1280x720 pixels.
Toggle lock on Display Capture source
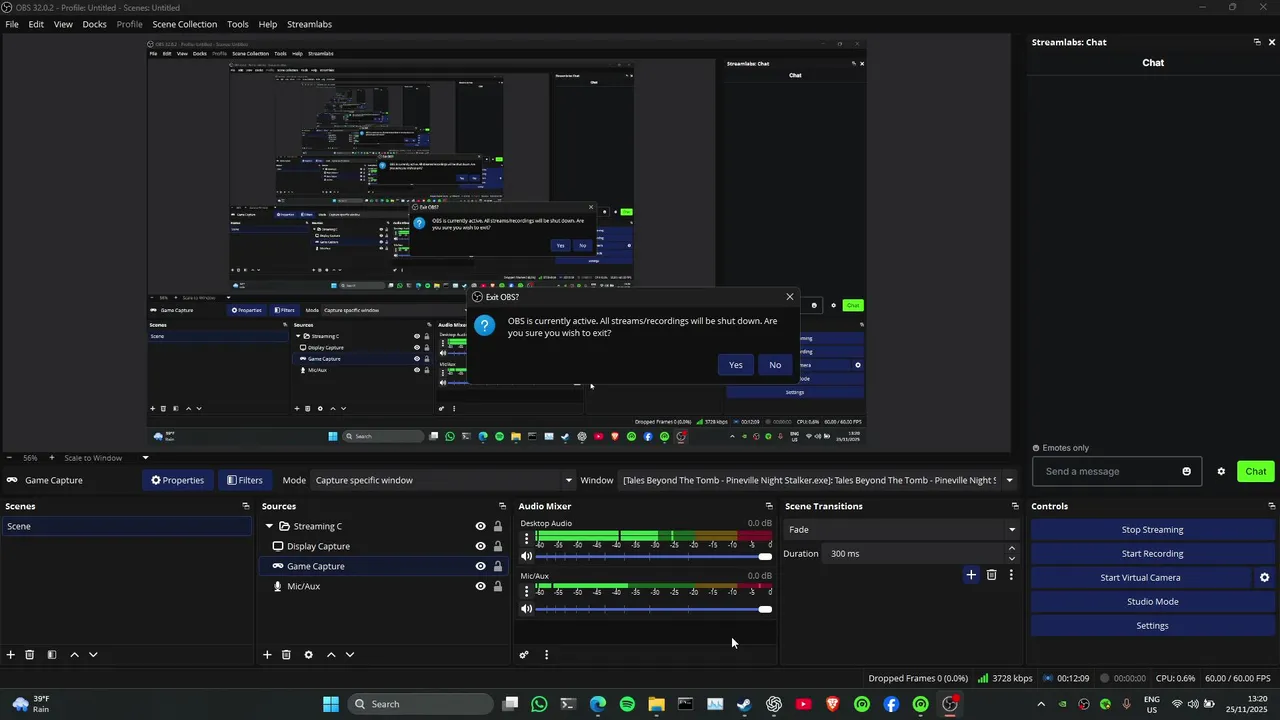point(497,546)
